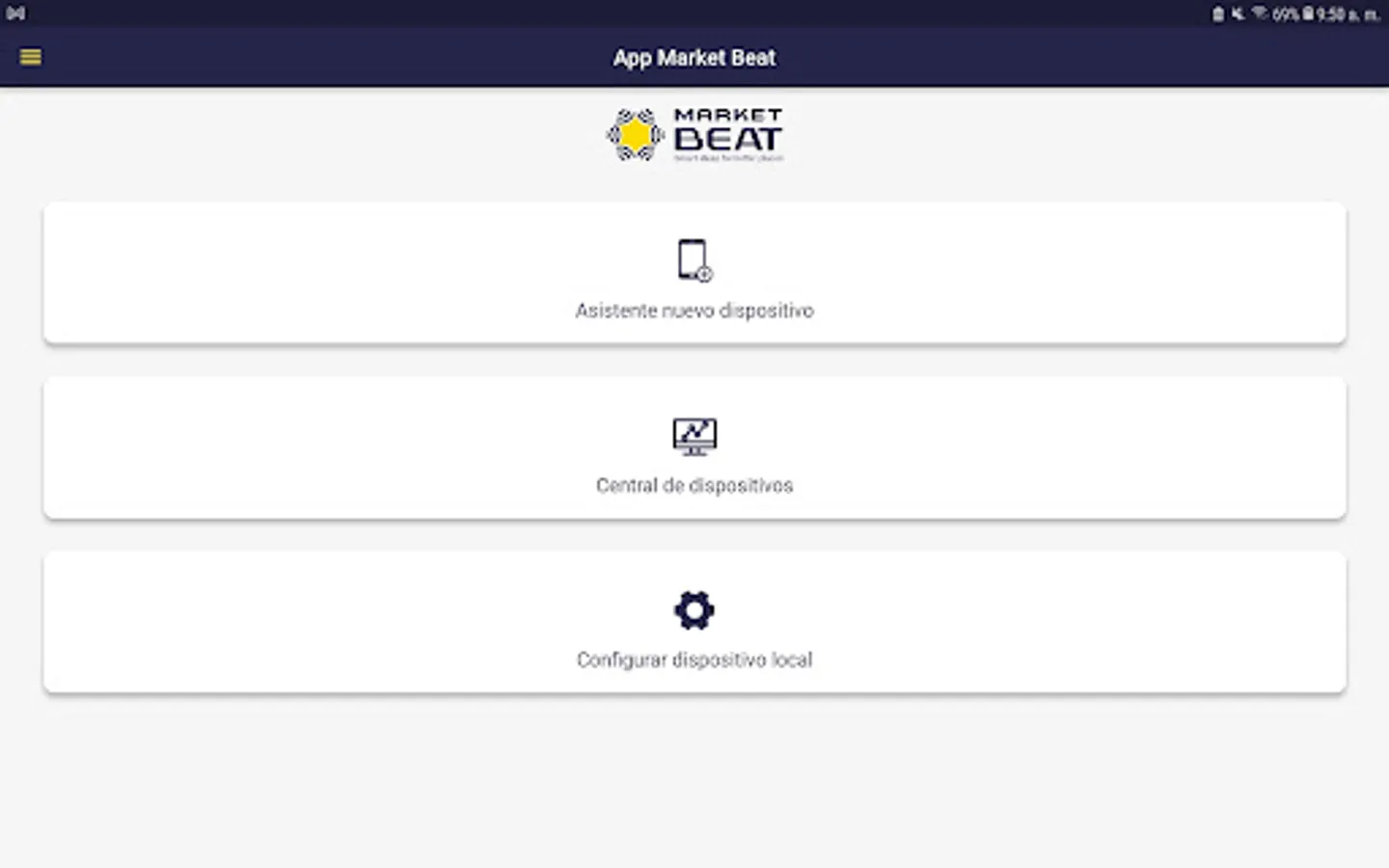Tap the 69% battery percentage text
The height and width of the screenshot is (868, 1389).
[x=1286, y=14]
